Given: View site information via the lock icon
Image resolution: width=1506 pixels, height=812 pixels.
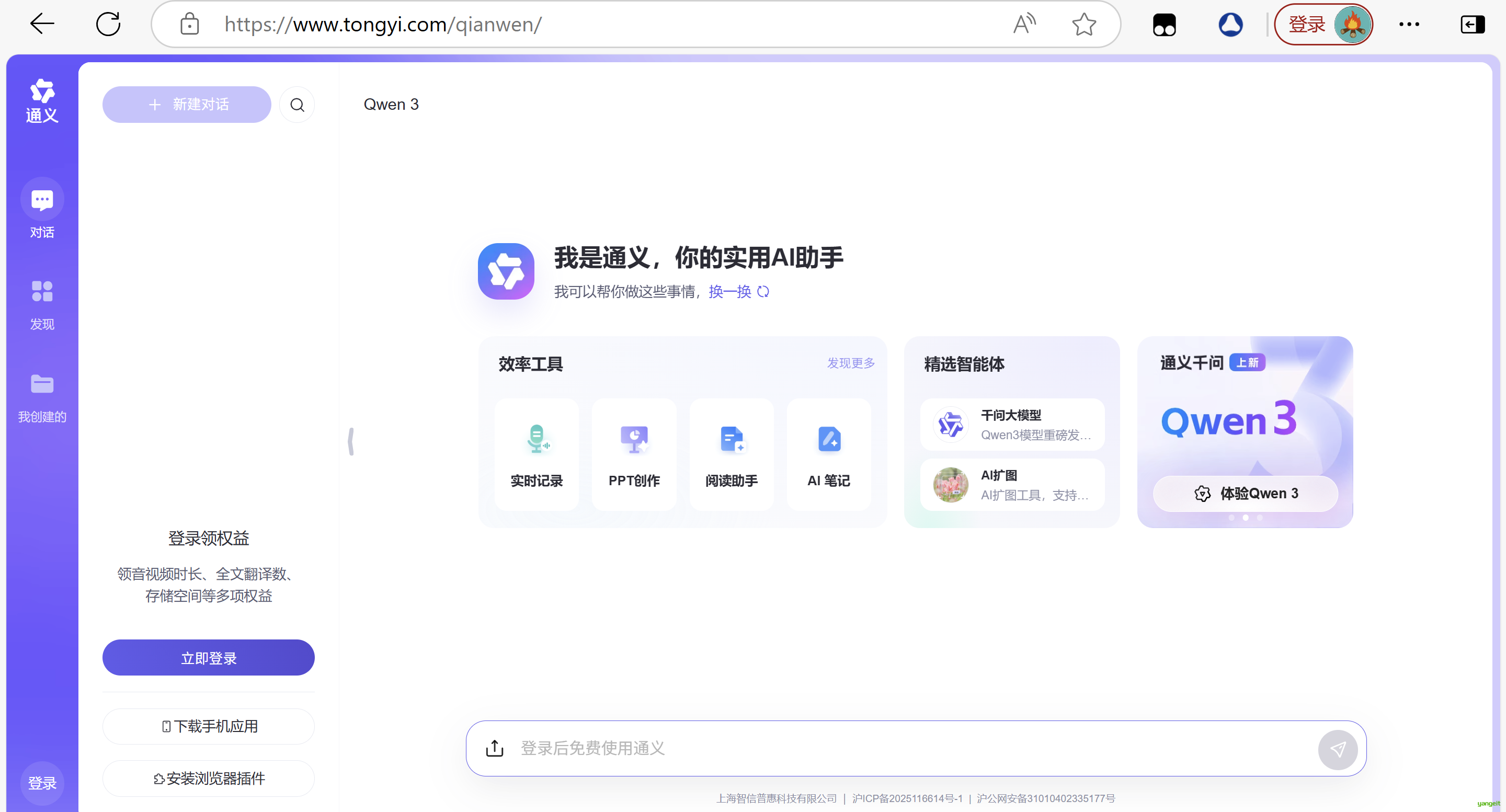Looking at the screenshot, I should point(189,24).
